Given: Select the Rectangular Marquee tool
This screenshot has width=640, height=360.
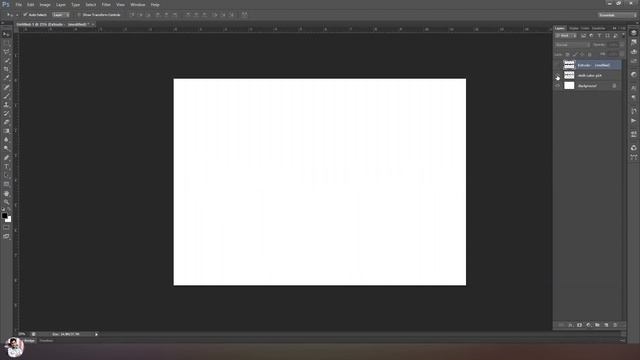Looking at the screenshot, I should point(6,43).
